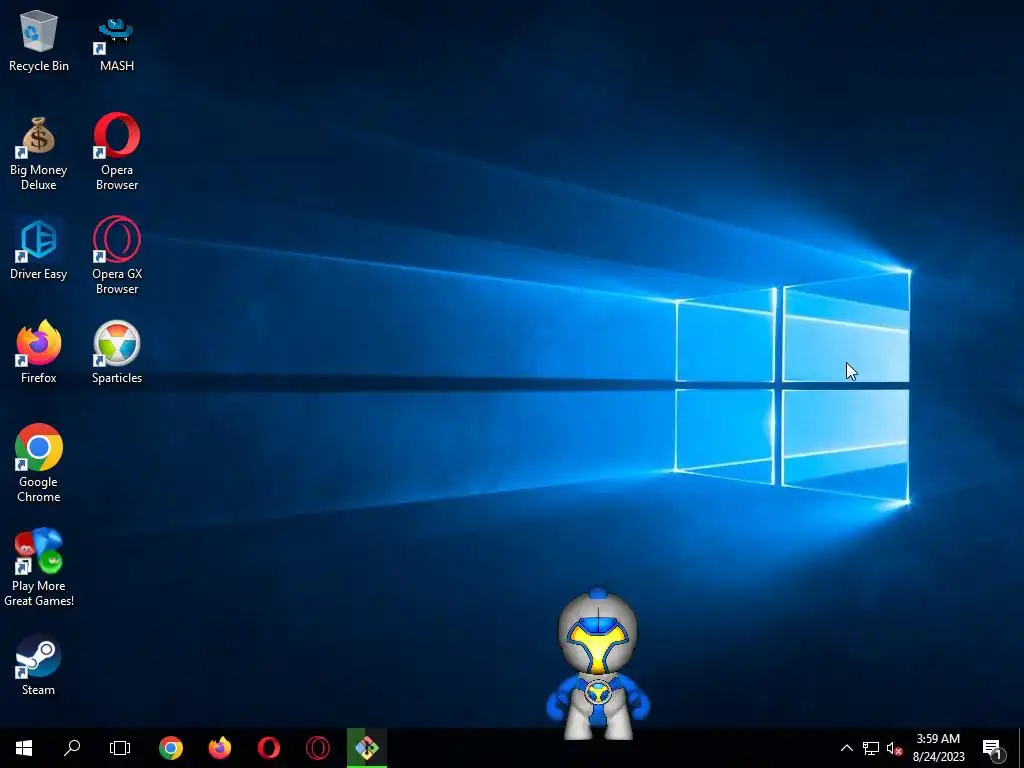Image resolution: width=1024 pixels, height=768 pixels.
Task: Select the Big Money Deluxe shortcut
Action: [39, 153]
